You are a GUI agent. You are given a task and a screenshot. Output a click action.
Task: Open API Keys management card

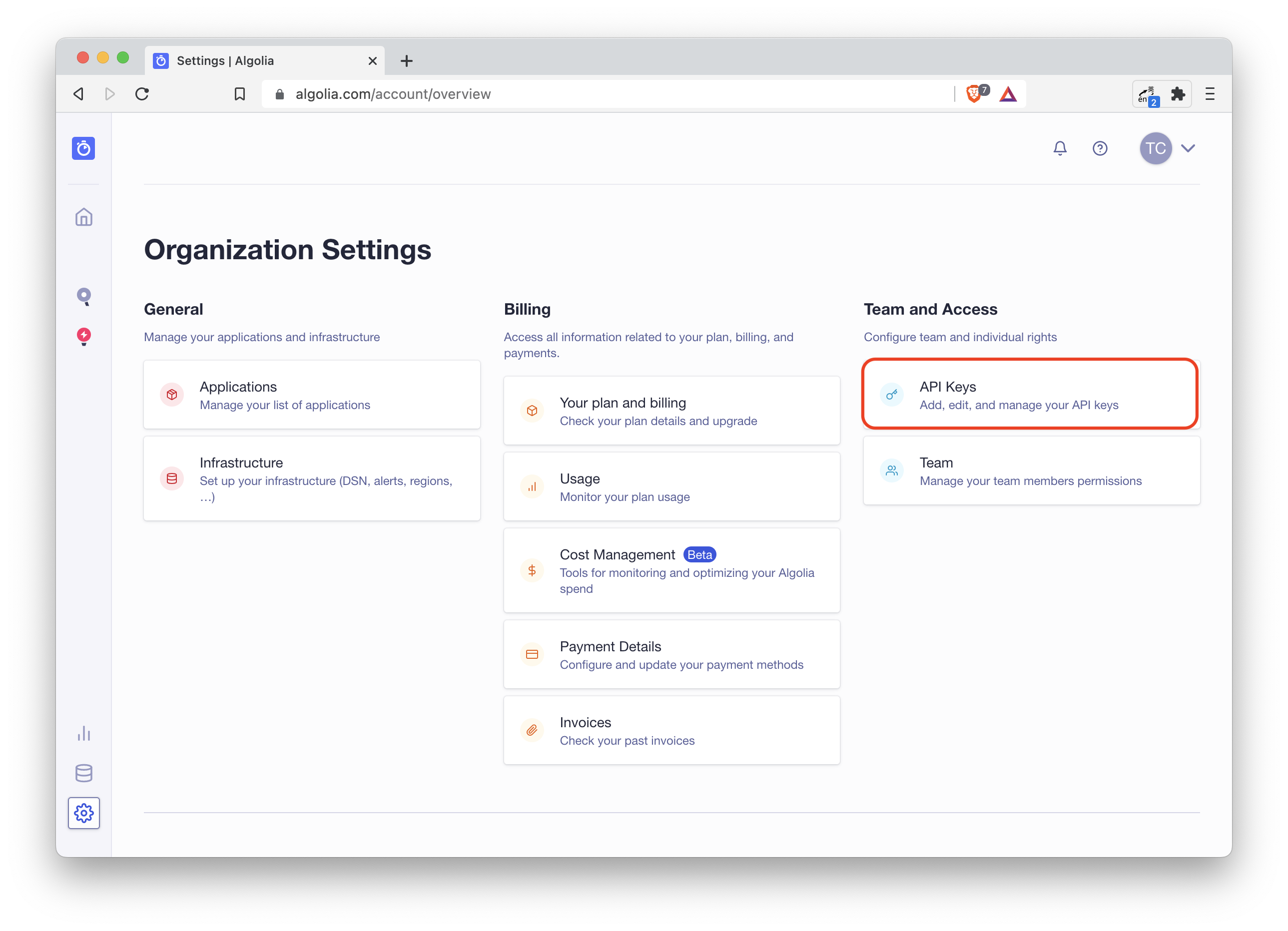(x=1030, y=394)
